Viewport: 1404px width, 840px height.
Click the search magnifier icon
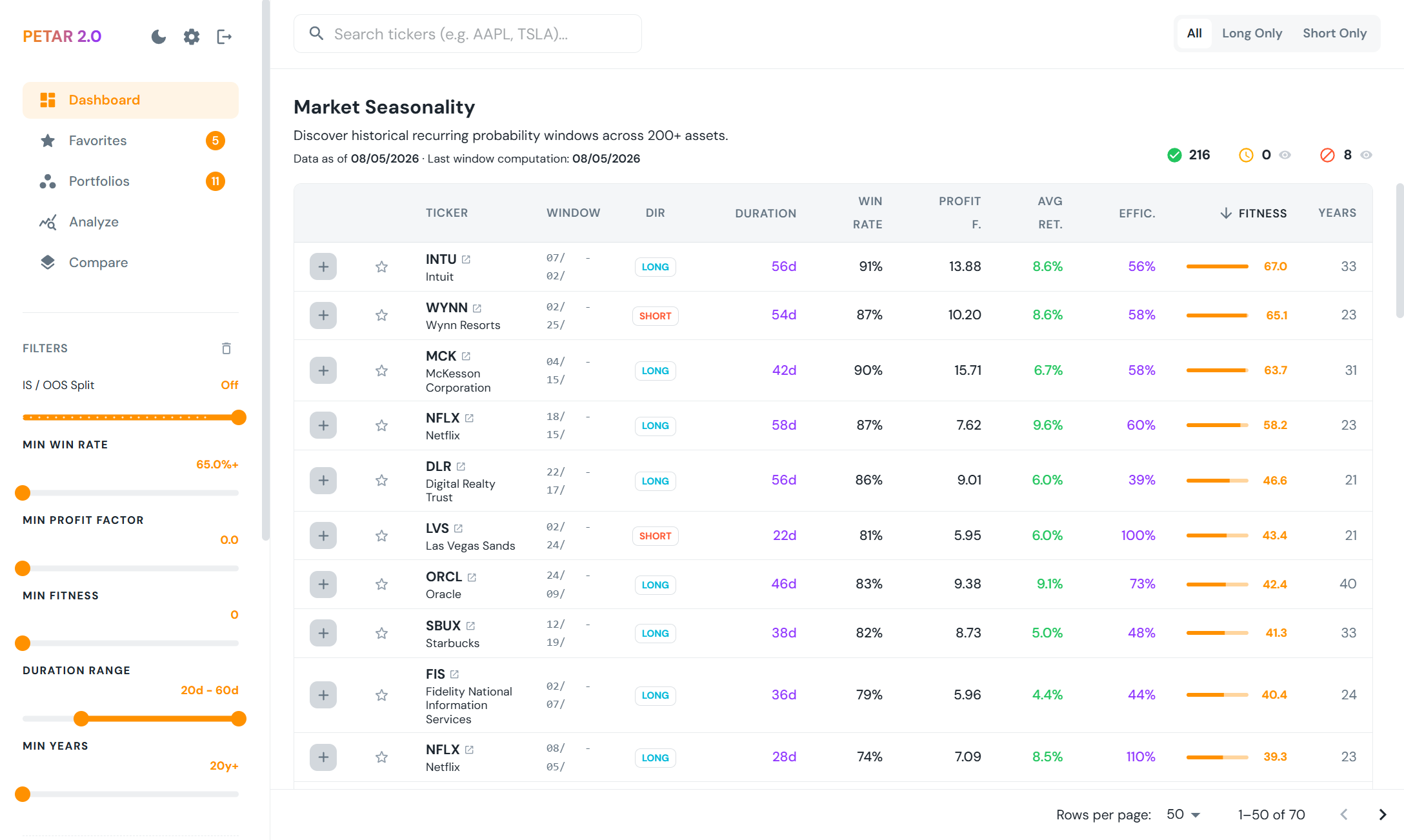pyautogui.click(x=316, y=34)
